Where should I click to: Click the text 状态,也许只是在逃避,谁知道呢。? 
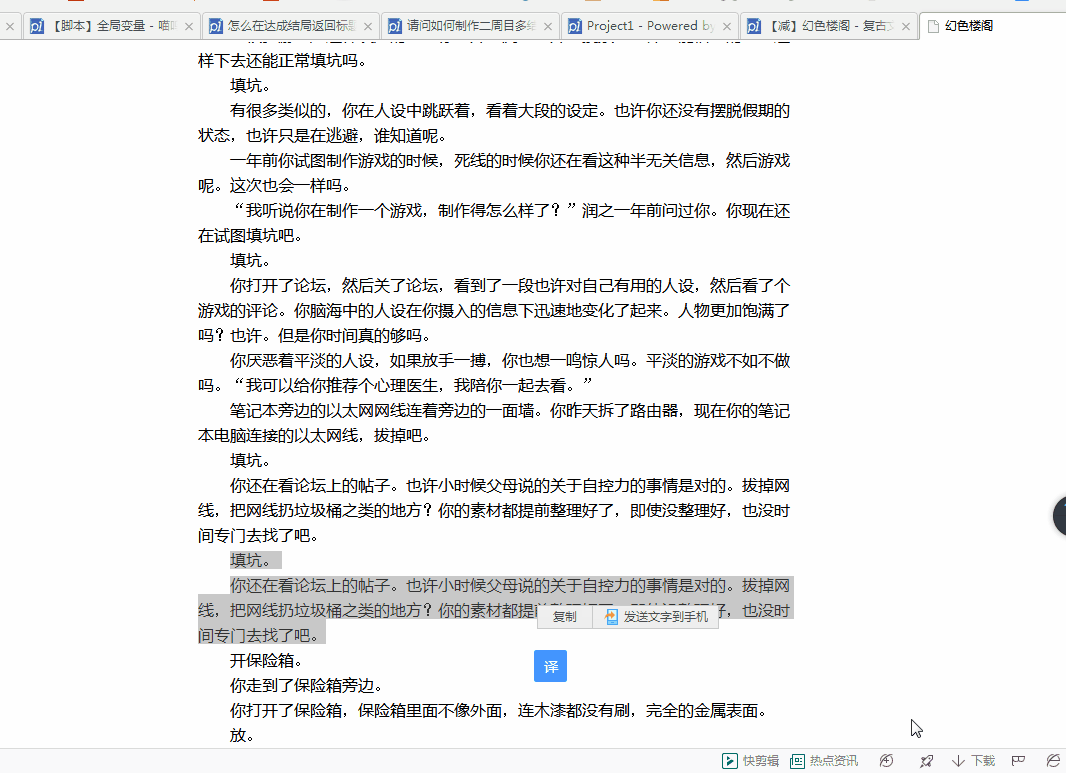pos(322,136)
